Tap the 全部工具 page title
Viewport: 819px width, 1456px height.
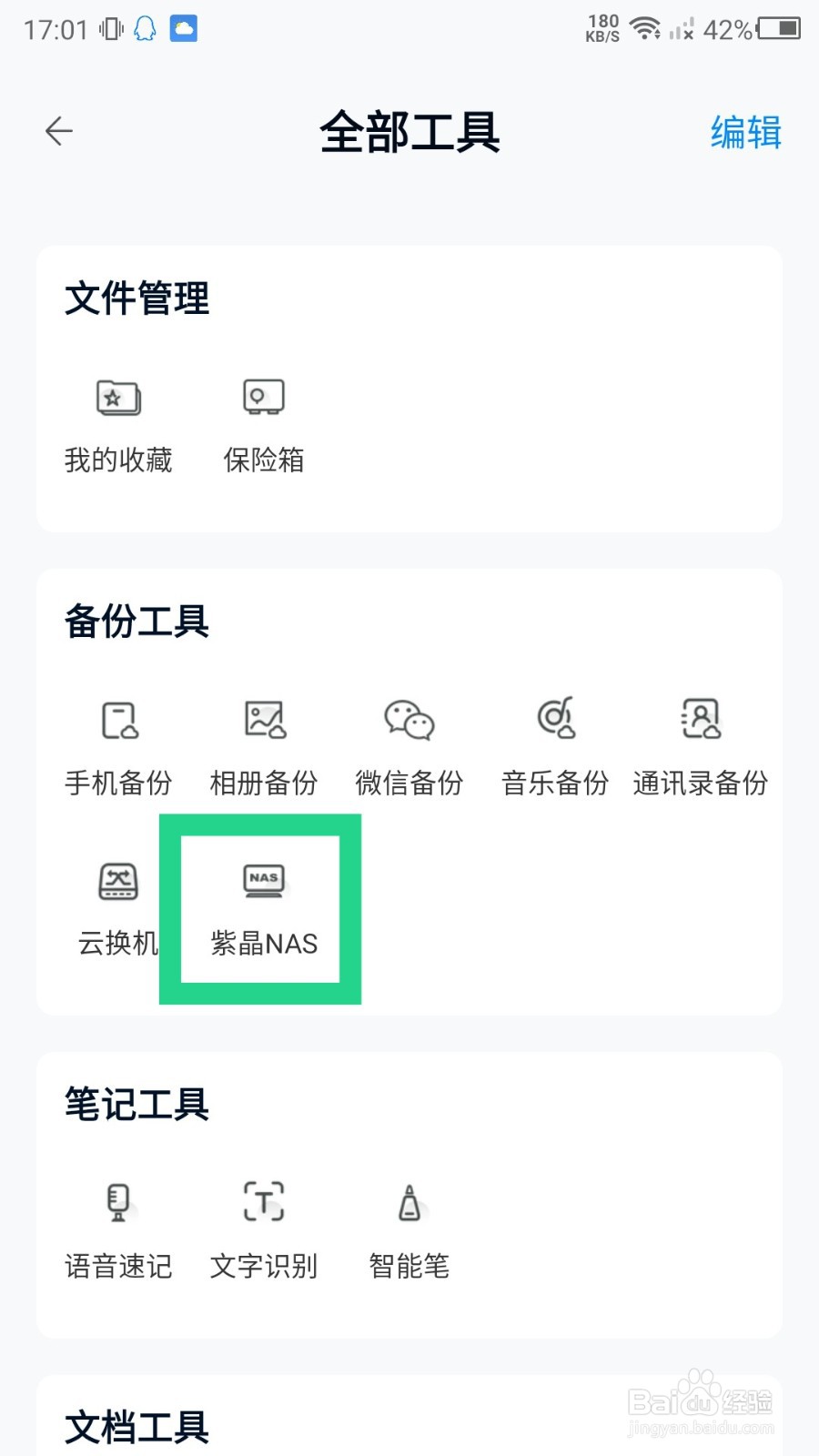tap(409, 132)
